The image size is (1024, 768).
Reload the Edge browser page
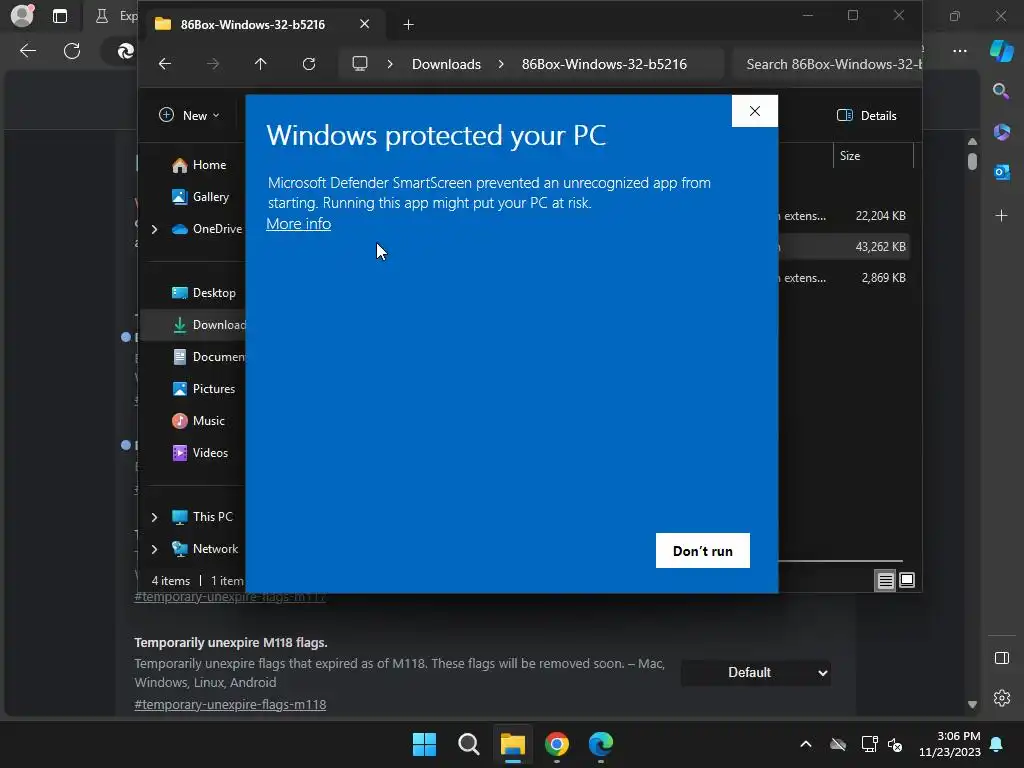click(72, 51)
